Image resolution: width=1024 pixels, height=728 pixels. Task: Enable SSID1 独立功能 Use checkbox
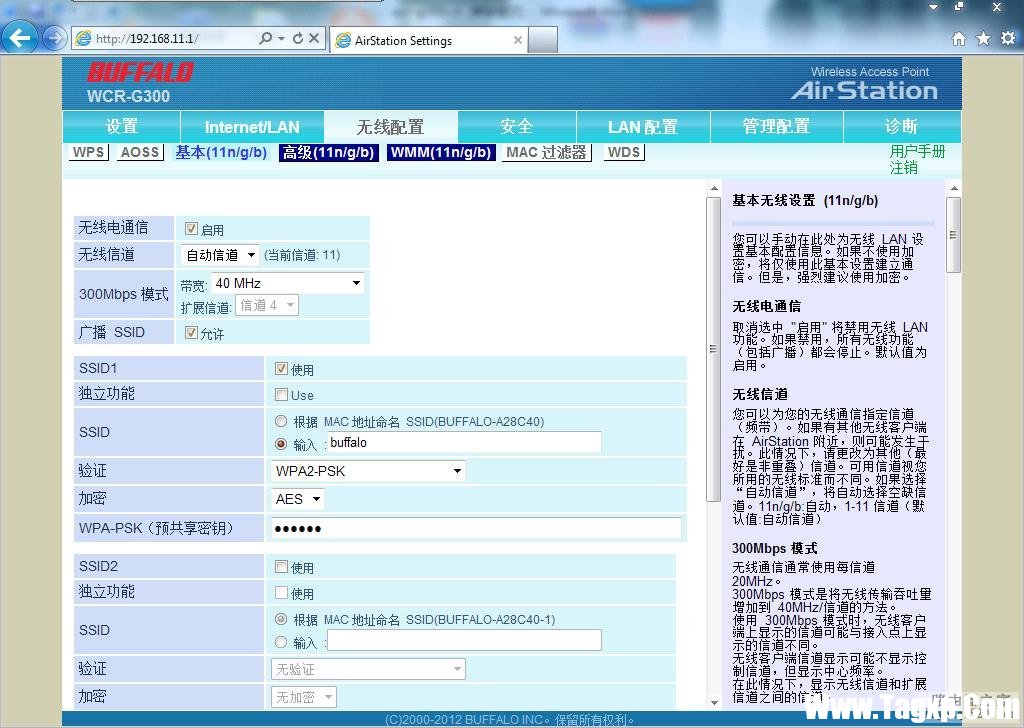coord(281,394)
